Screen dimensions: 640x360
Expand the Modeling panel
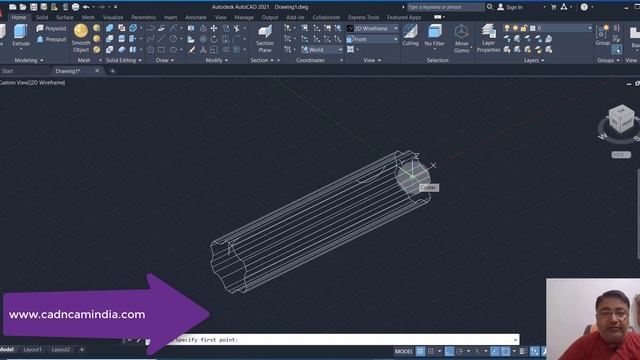[x=29, y=60]
